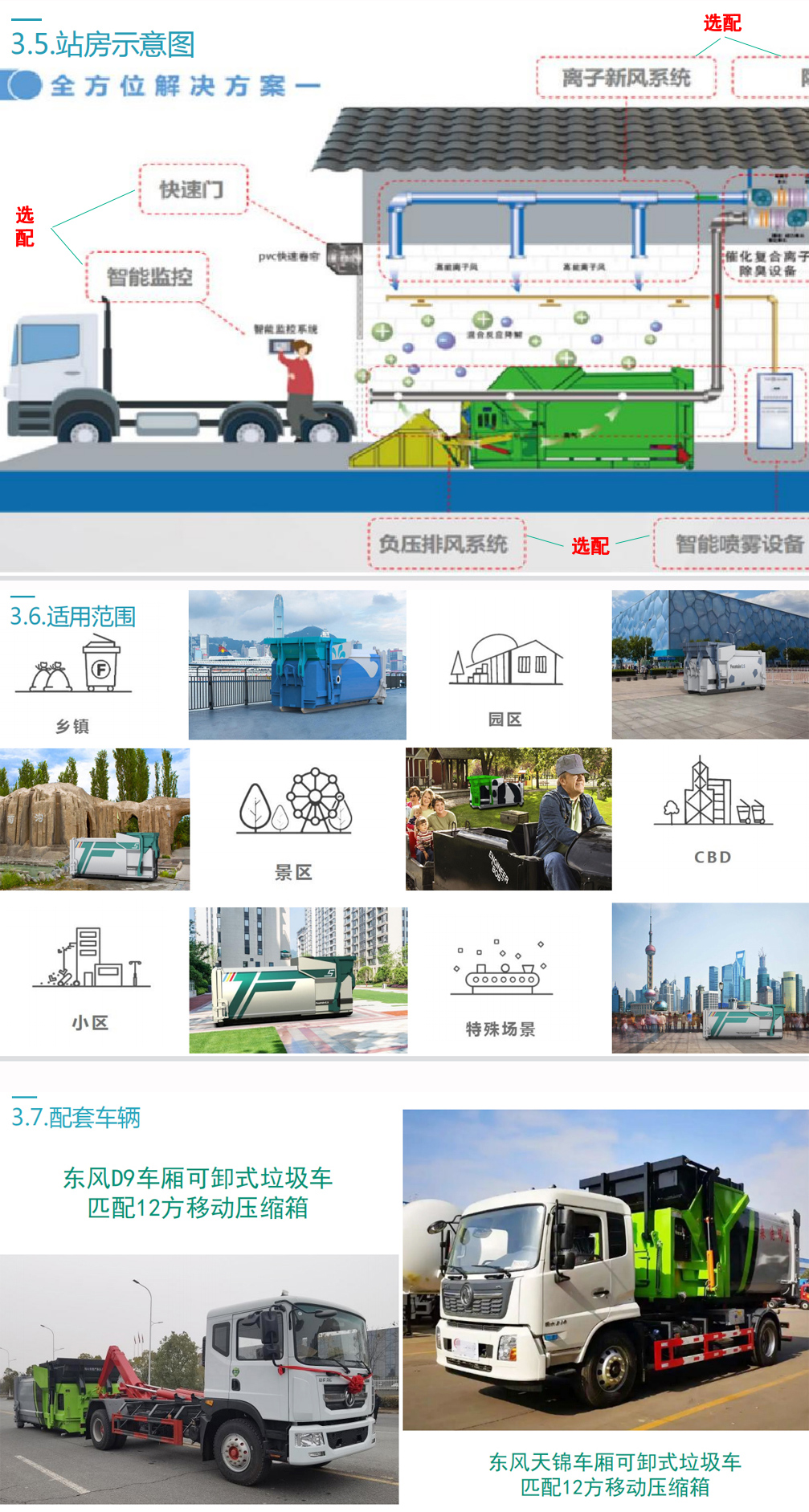Image resolution: width=809 pixels, height=1512 pixels.
Task: Select the 景区 ferris wheel icon
Action: click(x=295, y=801)
